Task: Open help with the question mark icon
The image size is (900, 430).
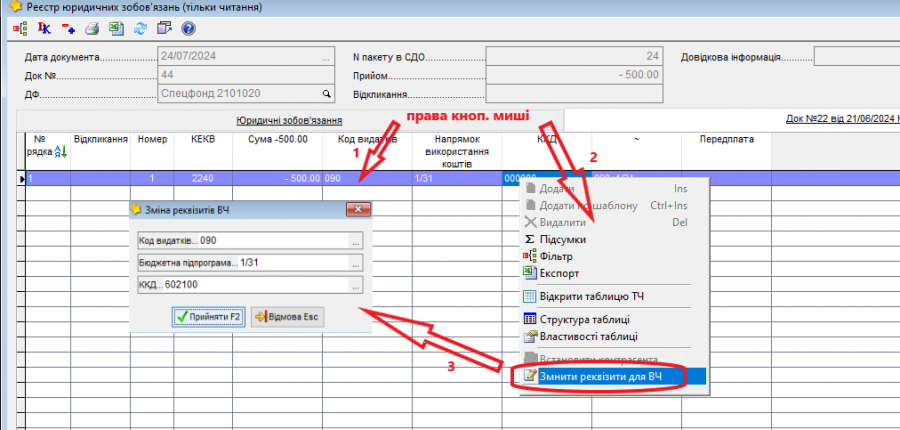Action: pyautogui.click(x=186, y=29)
